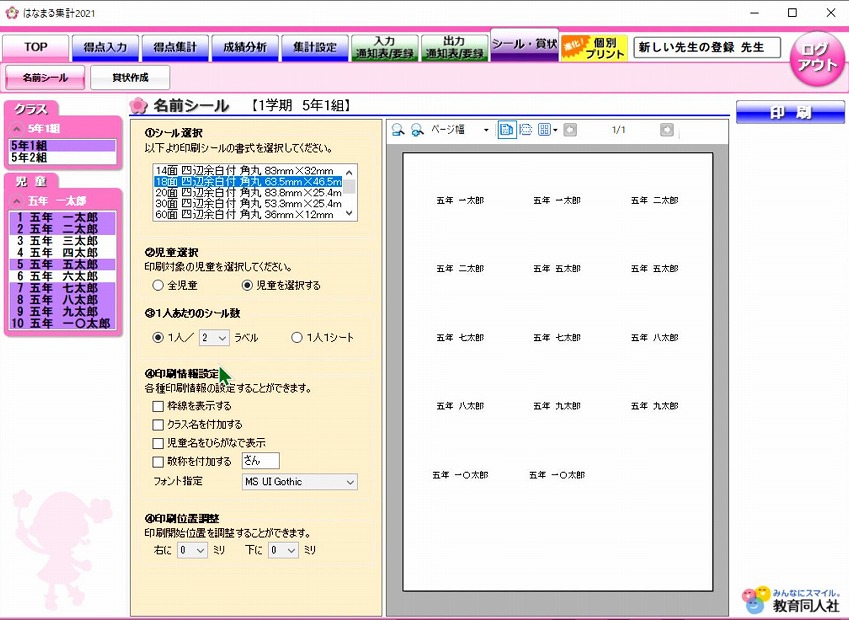
Task: Select student 5 五年 五太郎
Action: 63,264
